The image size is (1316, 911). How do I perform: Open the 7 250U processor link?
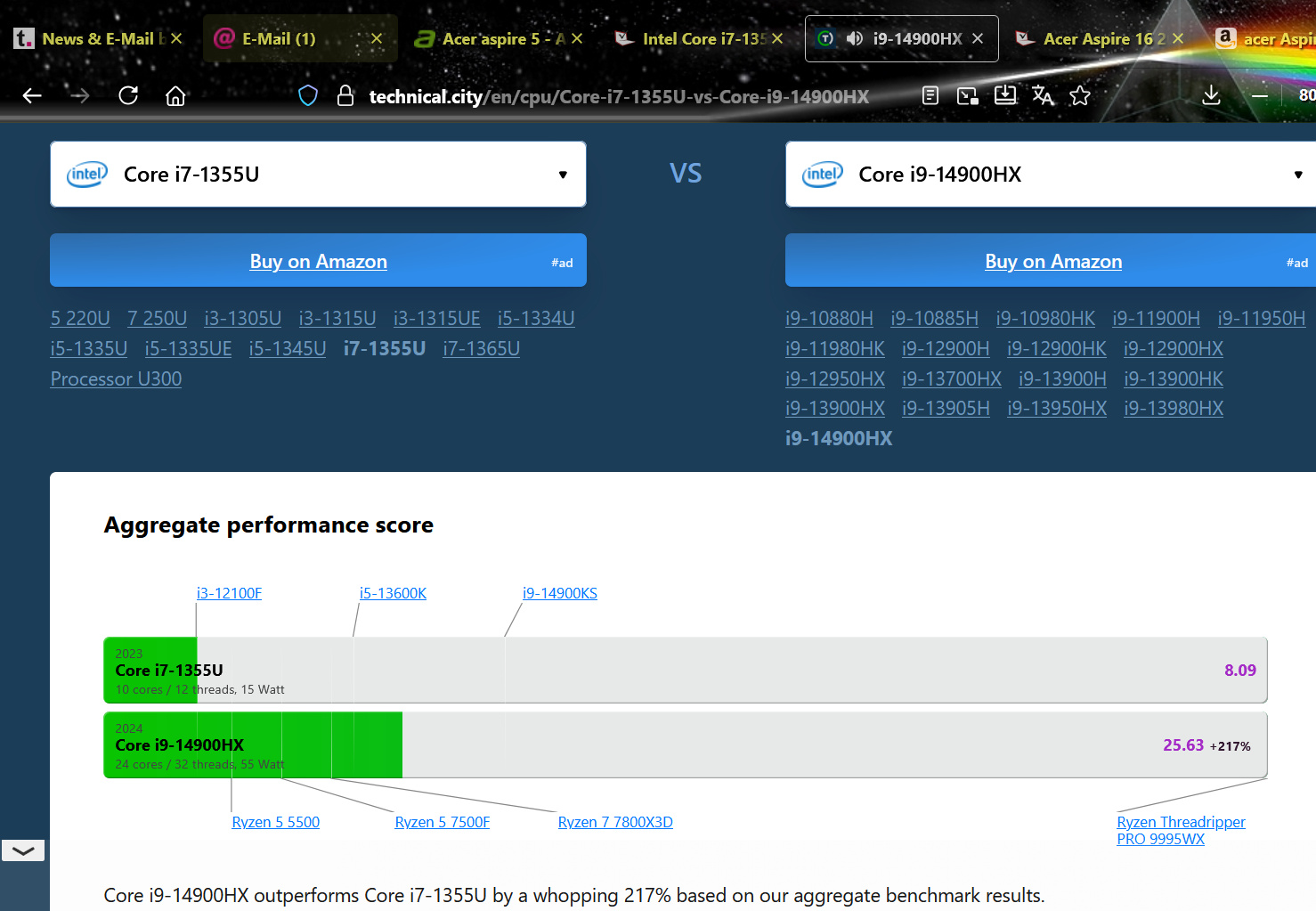tap(157, 318)
